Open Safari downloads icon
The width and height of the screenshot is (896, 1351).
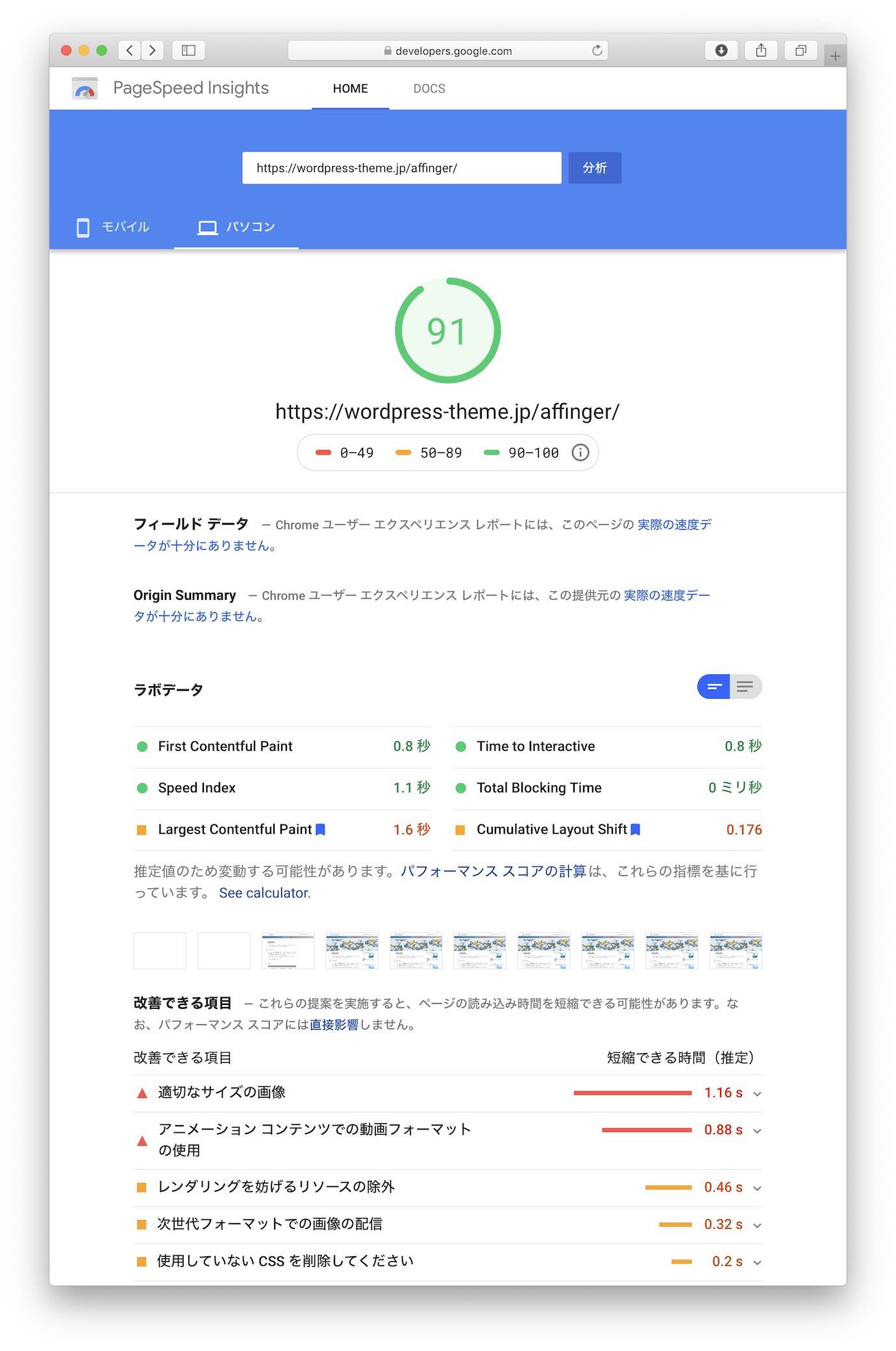(721, 51)
